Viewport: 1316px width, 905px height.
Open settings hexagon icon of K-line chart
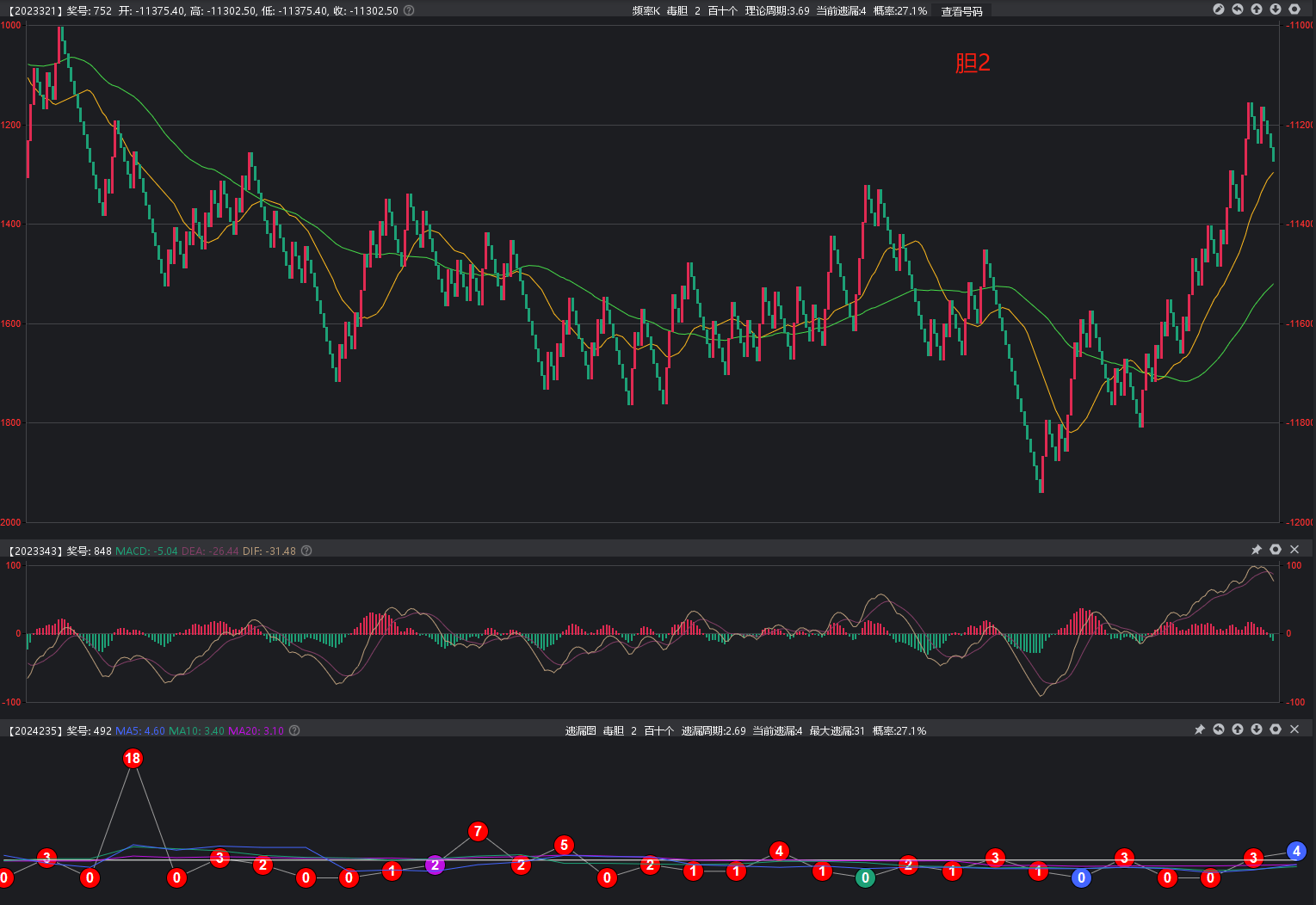pos(1294,9)
